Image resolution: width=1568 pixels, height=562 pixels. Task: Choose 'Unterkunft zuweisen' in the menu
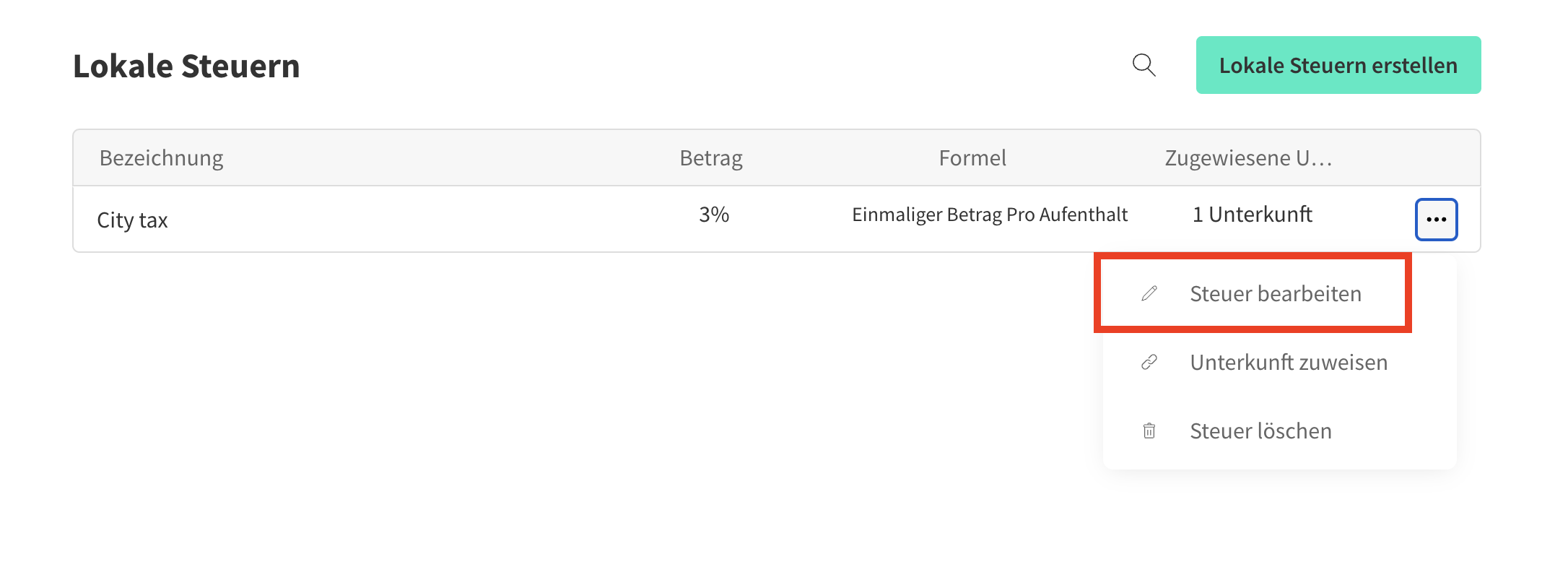[x=1288, y=362]
